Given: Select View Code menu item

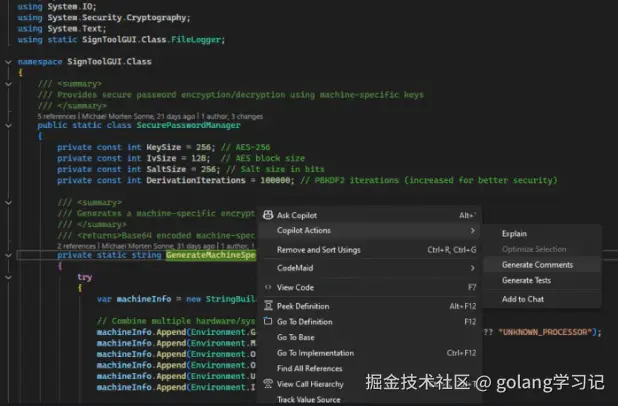Looking at the screenshot, I should click(x=369, y=287).
